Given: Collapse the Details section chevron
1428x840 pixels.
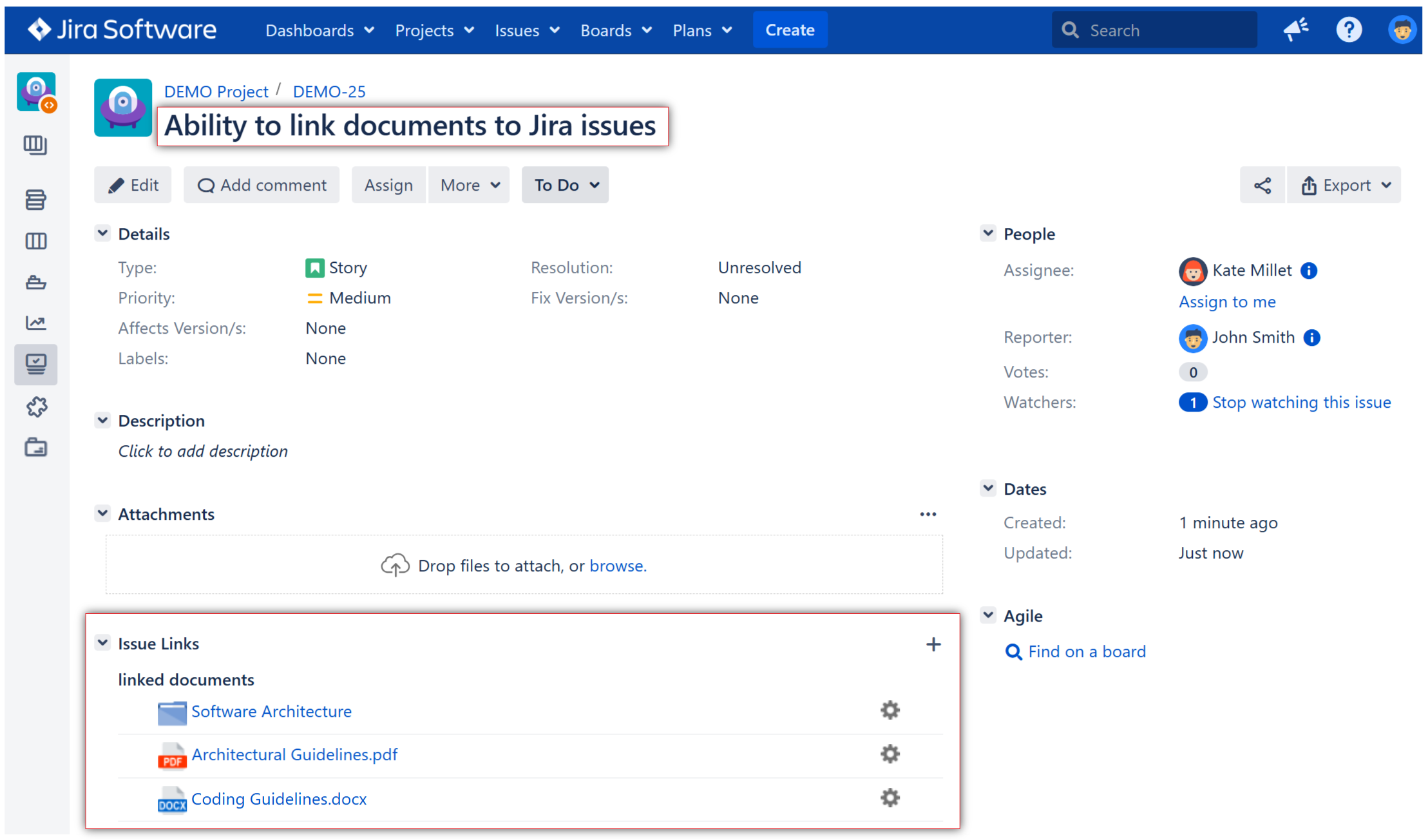Looking at the screenshot, I should point(103,233).
